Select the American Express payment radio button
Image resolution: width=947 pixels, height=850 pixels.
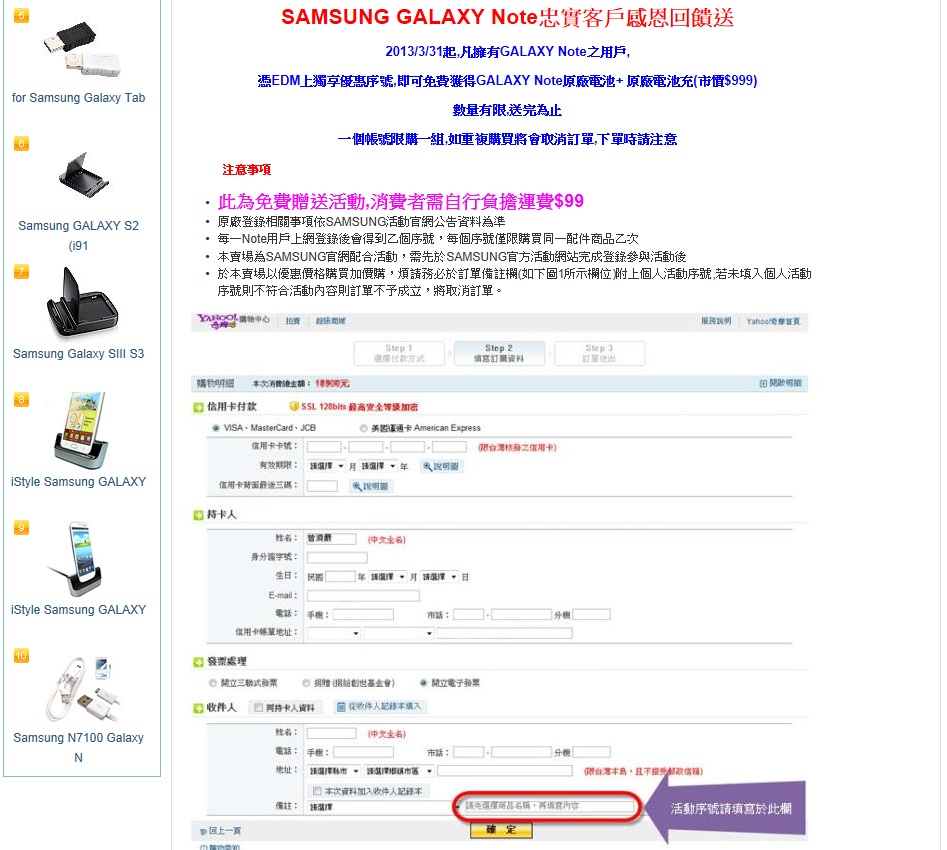tap(364, 428)
